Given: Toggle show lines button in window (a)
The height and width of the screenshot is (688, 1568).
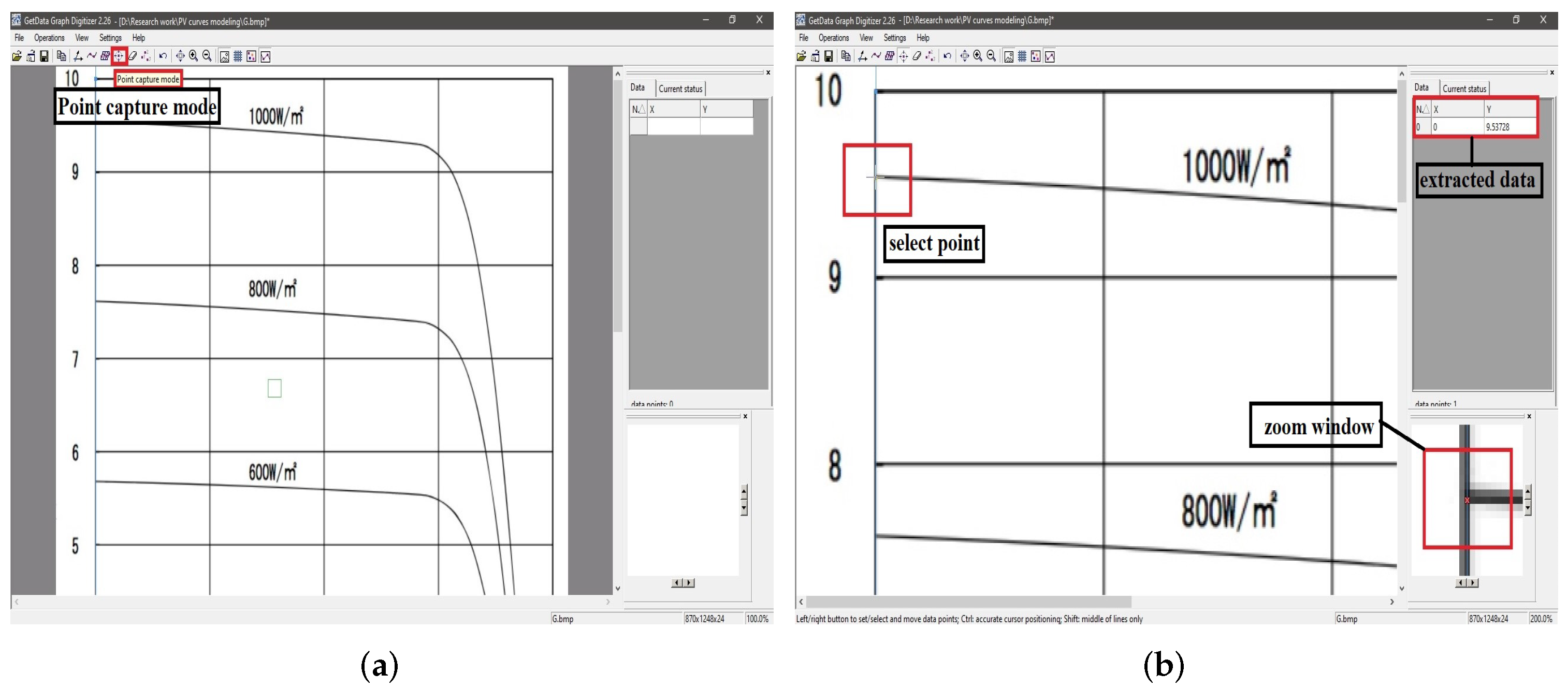Looking at the screenshot, I should coord(266,56).
